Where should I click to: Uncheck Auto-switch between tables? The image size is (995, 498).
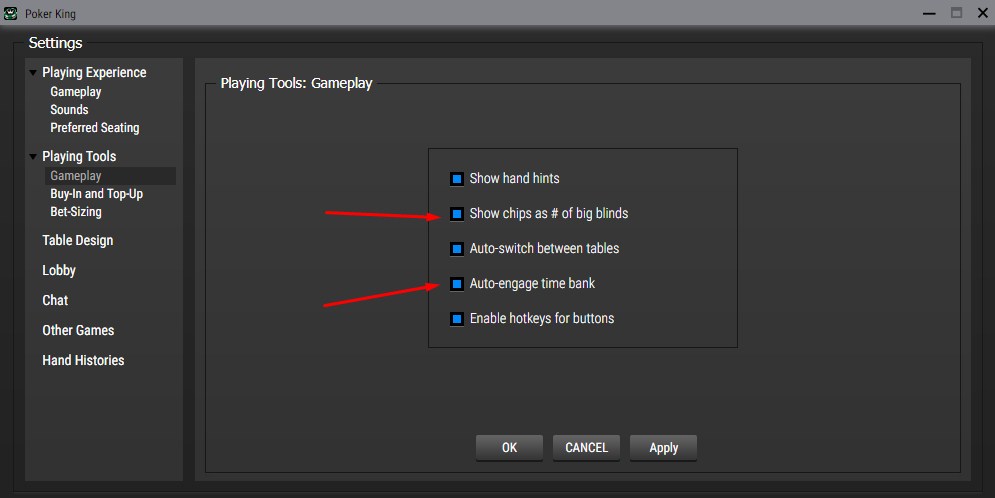[457, 249]
